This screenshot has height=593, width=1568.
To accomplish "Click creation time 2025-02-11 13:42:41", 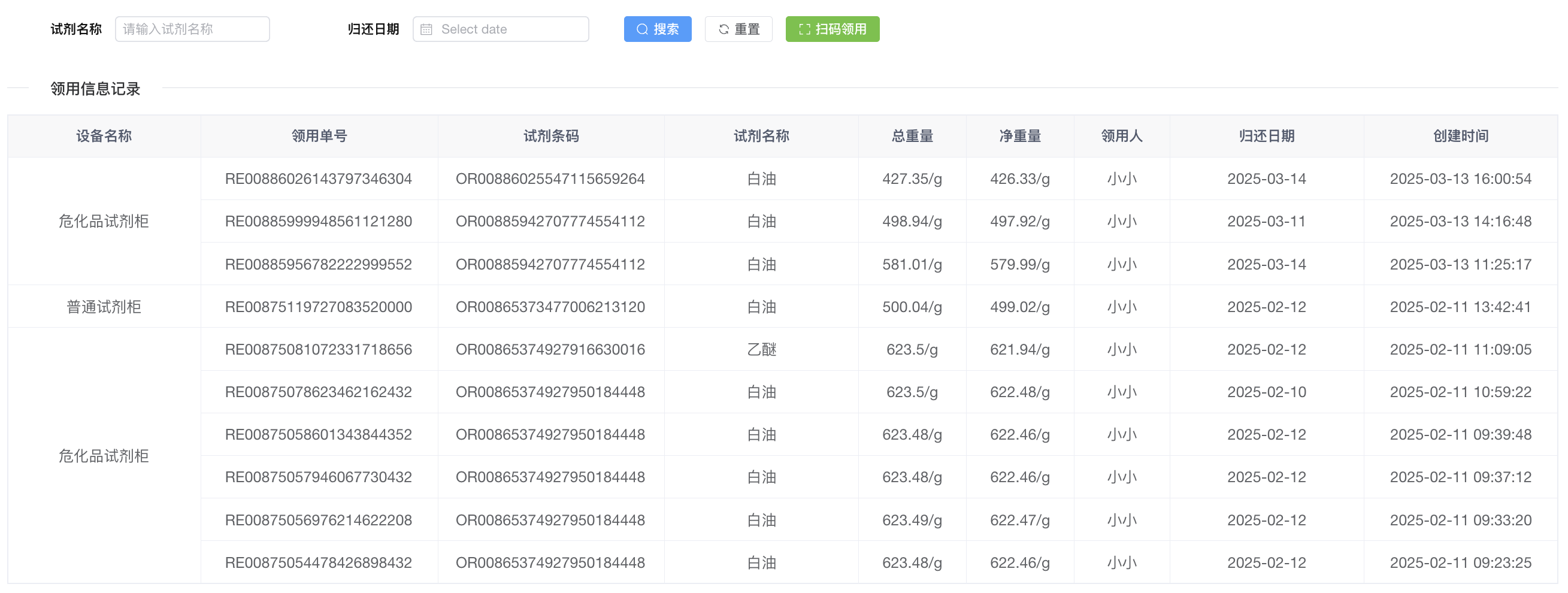I will tap(1460, 307).
